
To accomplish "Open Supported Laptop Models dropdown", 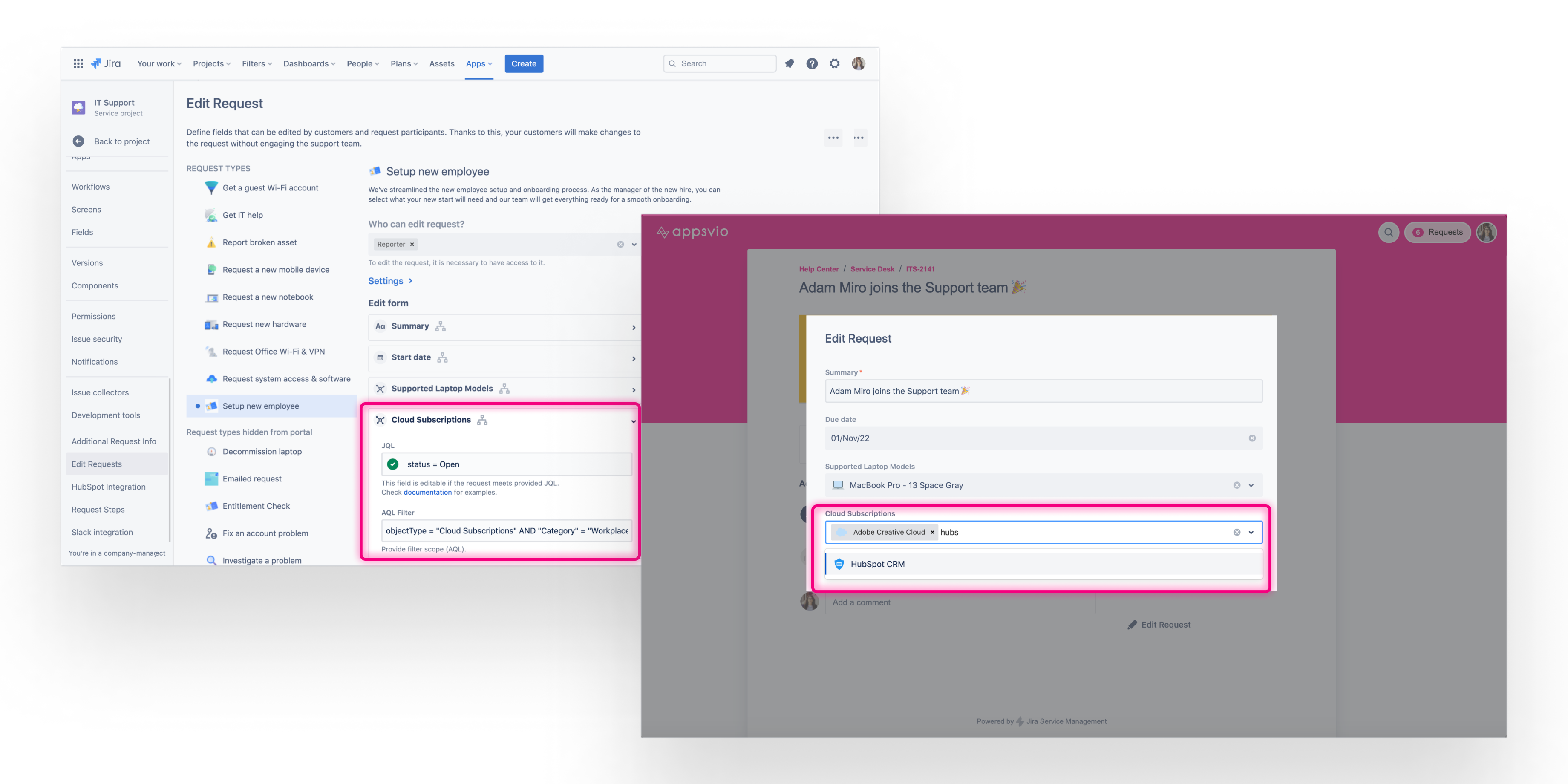I will point(1251,485).
